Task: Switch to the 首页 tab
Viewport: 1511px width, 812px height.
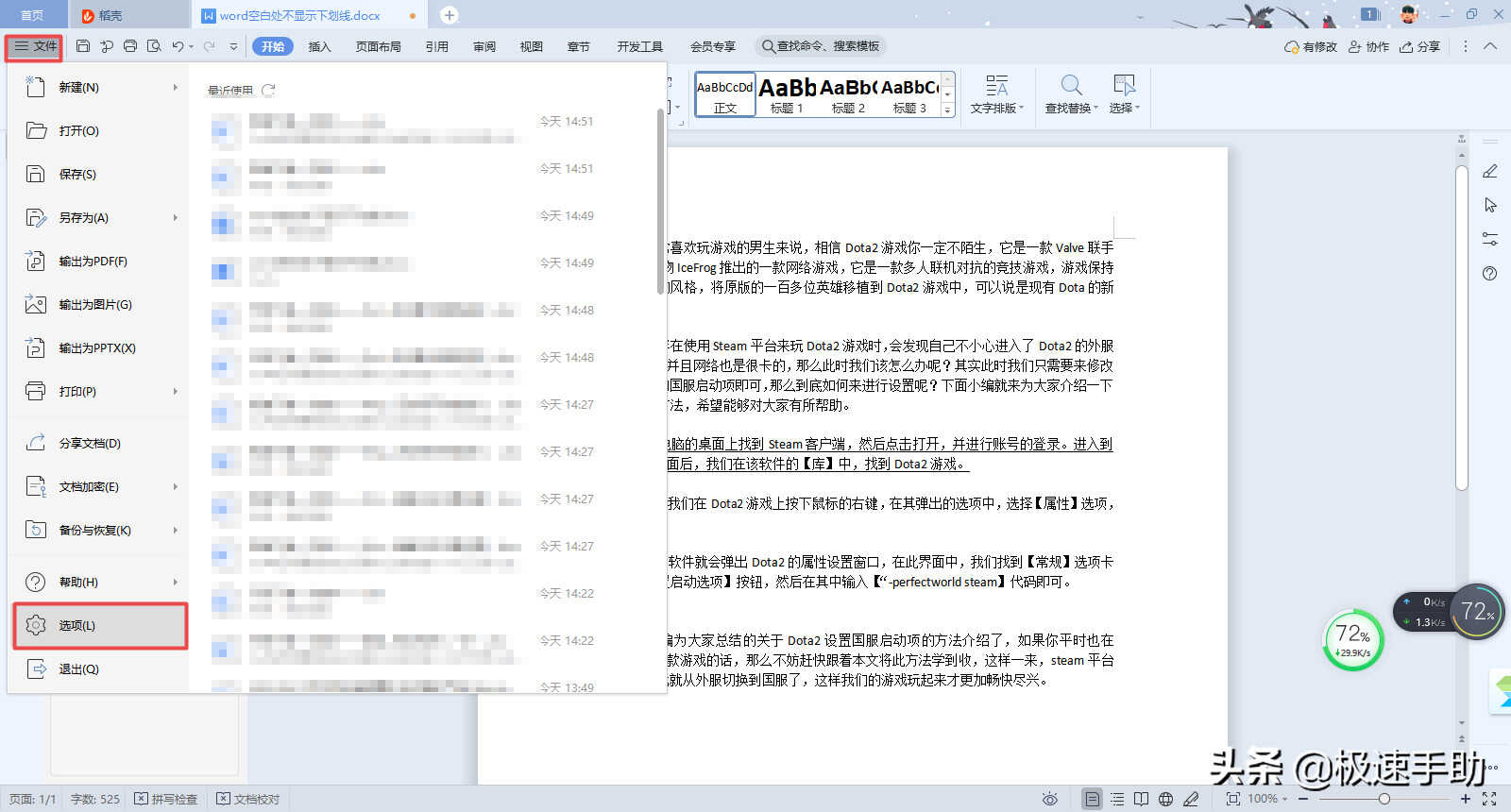Action: 32,15
